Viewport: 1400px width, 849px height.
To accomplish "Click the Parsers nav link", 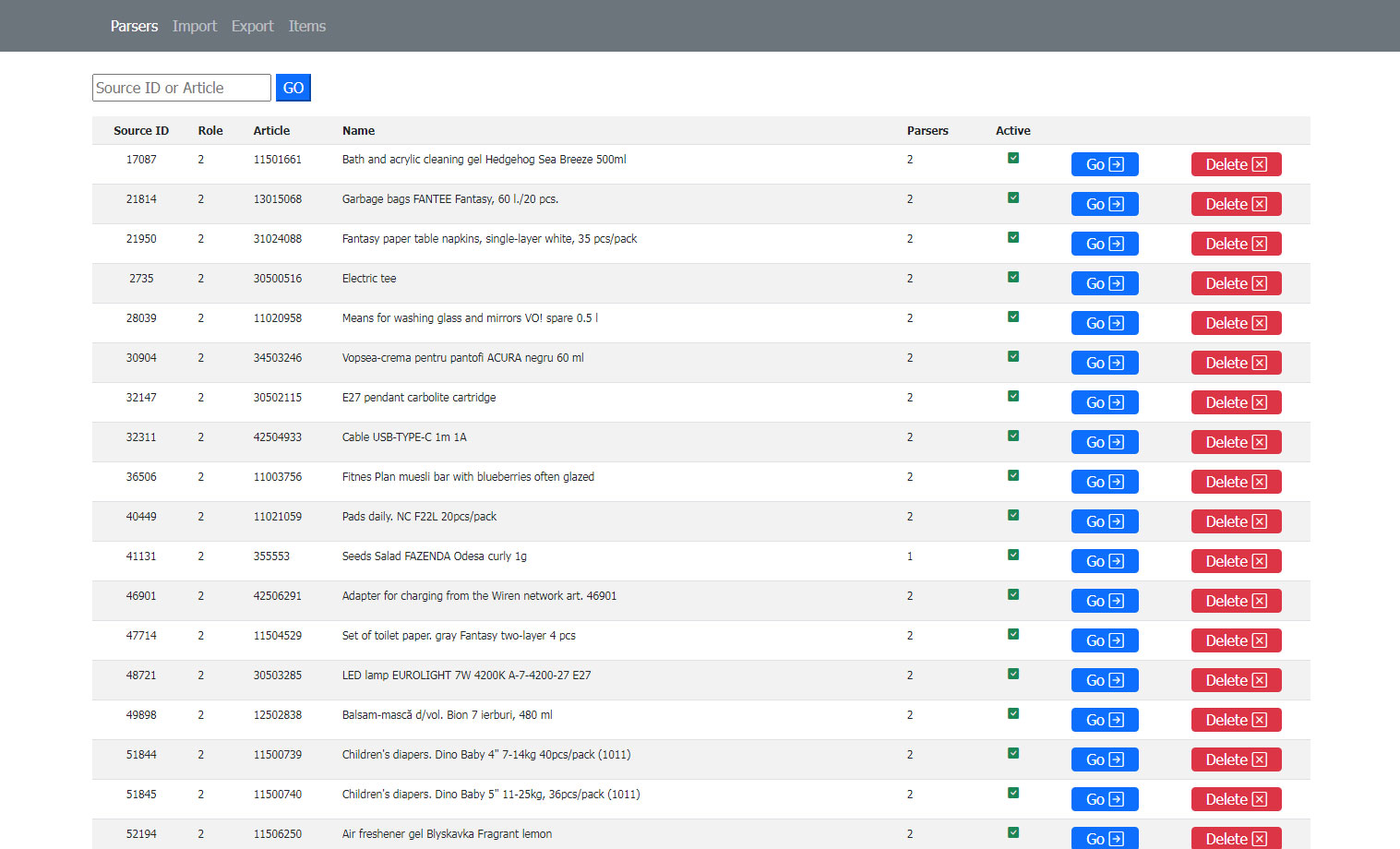I will [134, 26].
